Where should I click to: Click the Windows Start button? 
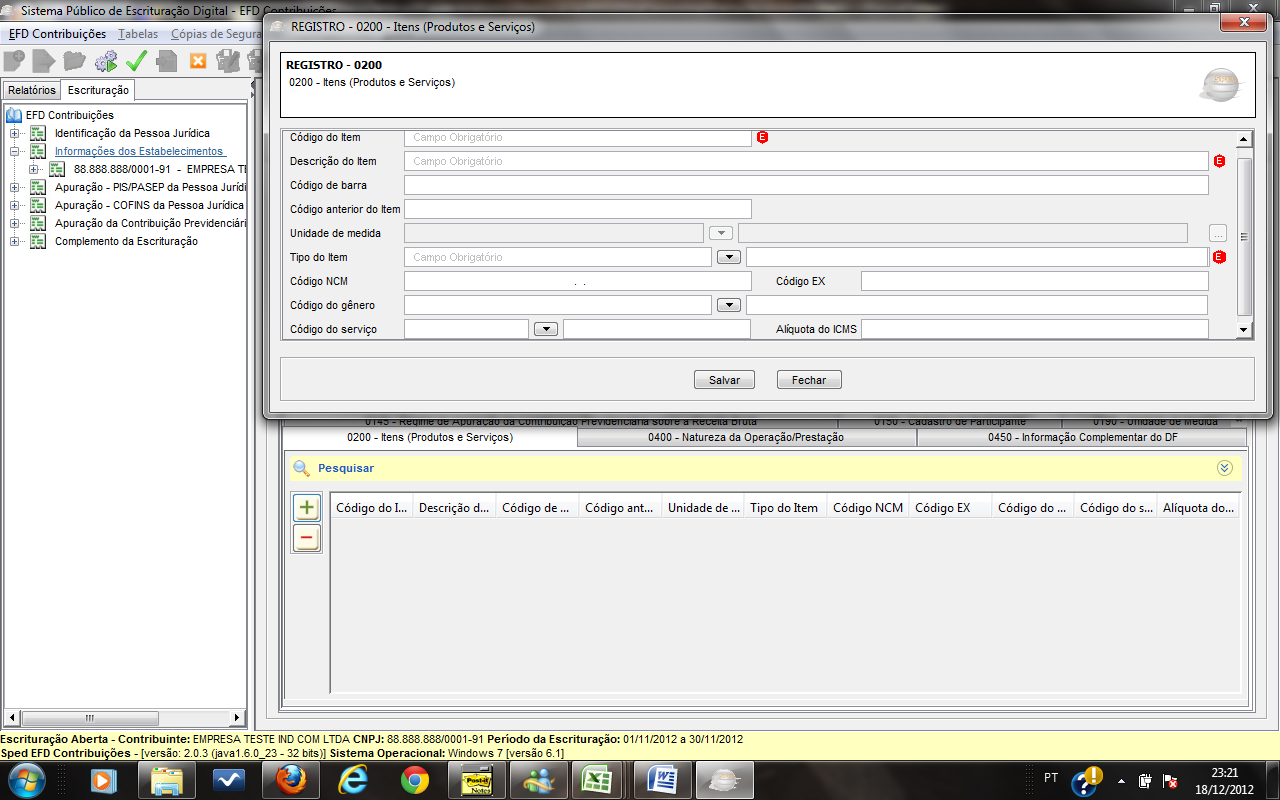click(26, 779)
